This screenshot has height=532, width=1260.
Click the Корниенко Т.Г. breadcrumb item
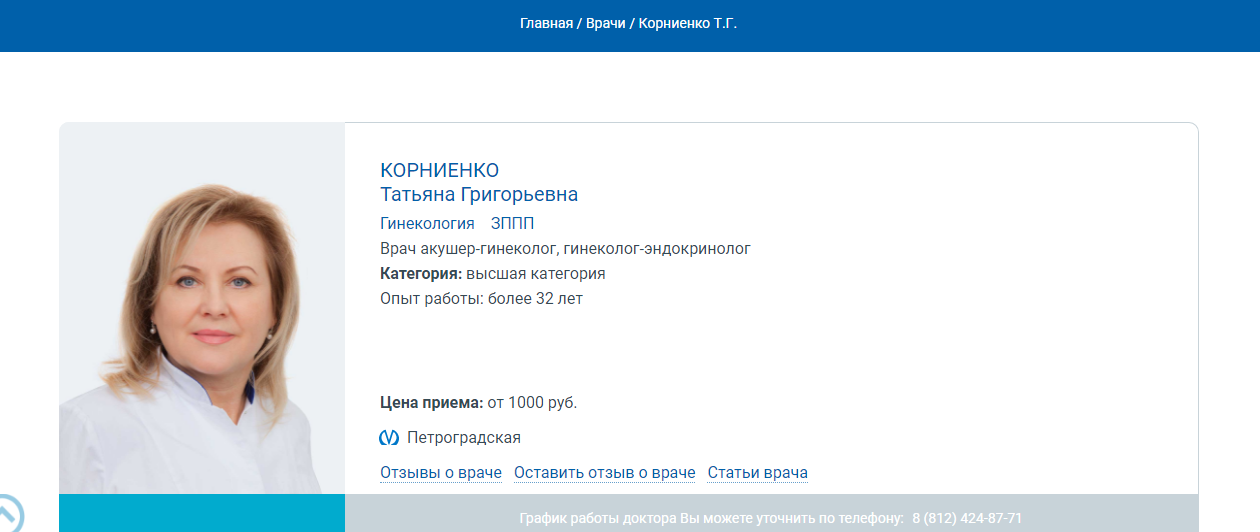tap(687, 22)
